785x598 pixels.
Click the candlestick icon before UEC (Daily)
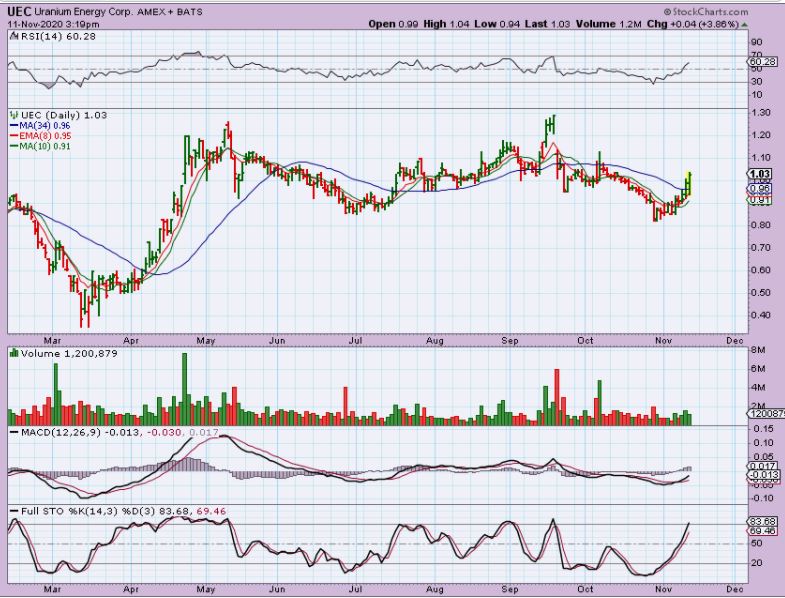point(14,115)
